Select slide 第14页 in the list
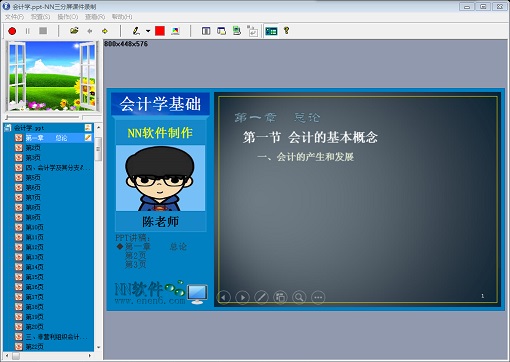510x362 pixels. click(x=35, y=267)
